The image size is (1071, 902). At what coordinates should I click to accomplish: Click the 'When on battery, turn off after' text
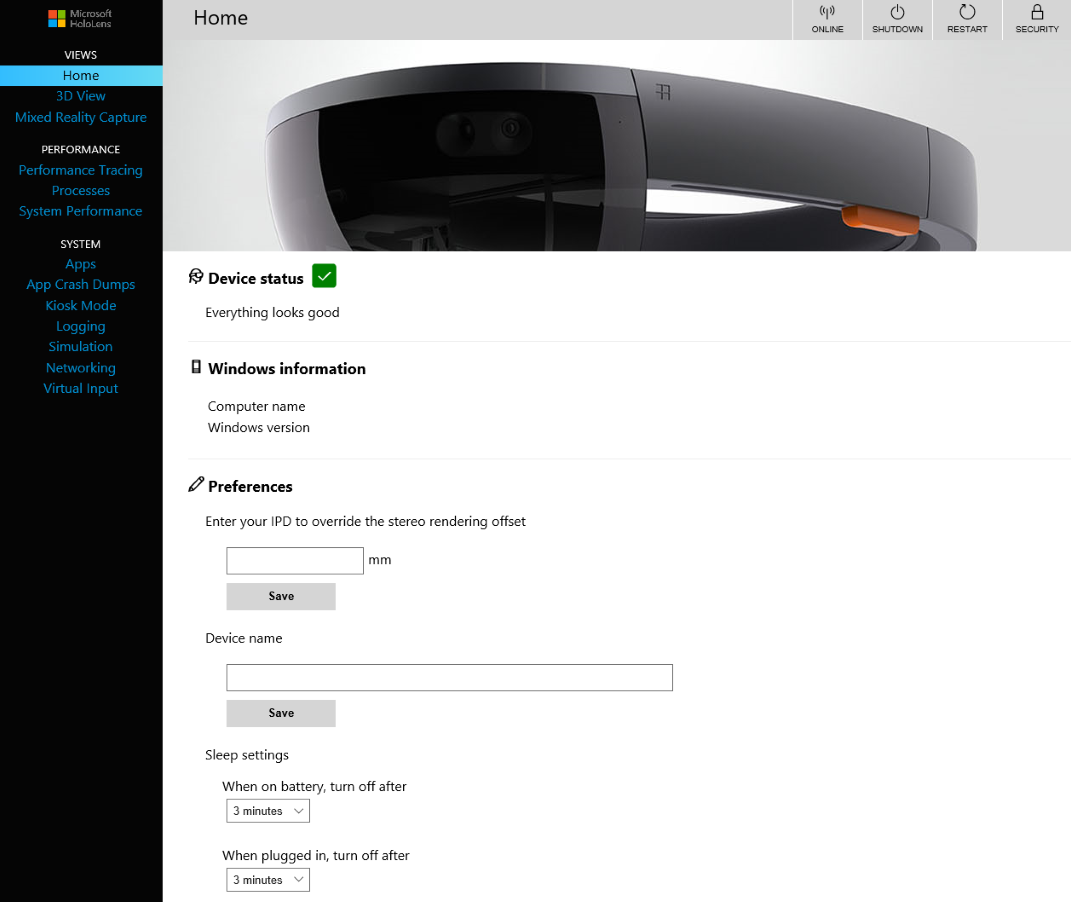click(314, 787)
